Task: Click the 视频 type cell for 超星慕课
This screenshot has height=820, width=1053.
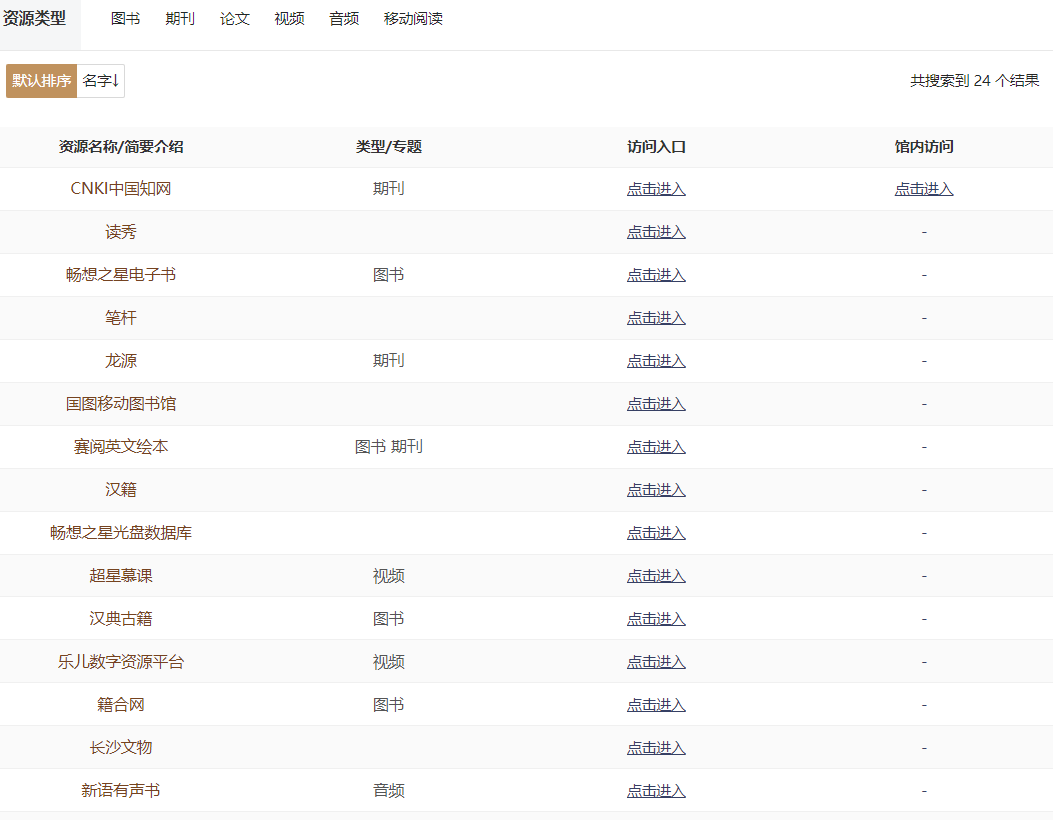Action: (389, 576)
